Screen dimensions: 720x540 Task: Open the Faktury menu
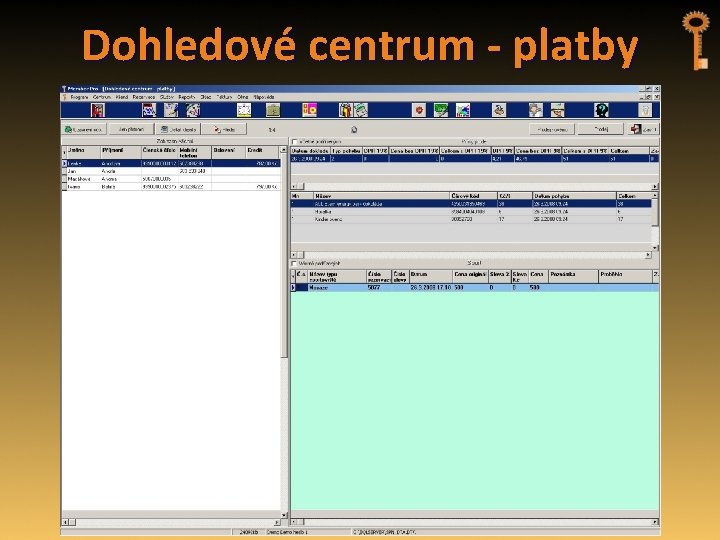pyautogui.click(x=224, y=97)
